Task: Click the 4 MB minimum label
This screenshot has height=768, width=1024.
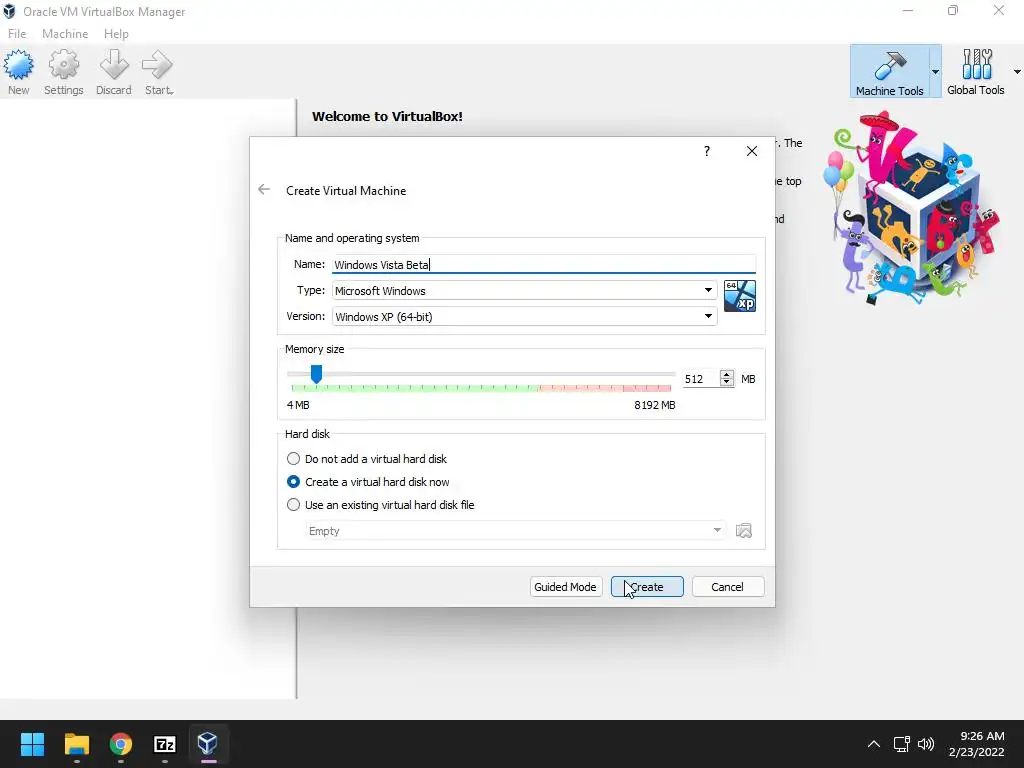Action: coord(298,405)
